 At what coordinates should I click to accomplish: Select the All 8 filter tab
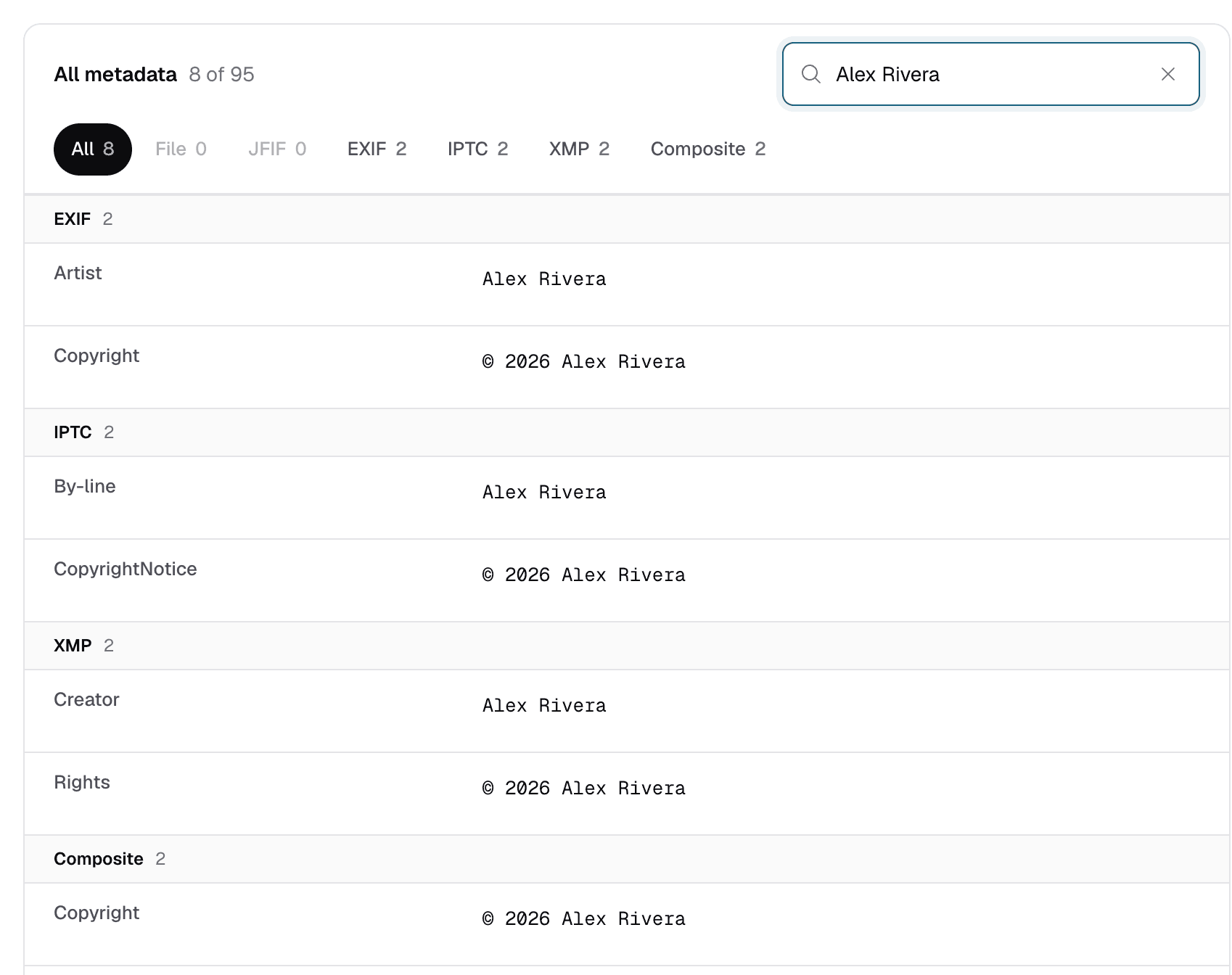click(93, 149)
